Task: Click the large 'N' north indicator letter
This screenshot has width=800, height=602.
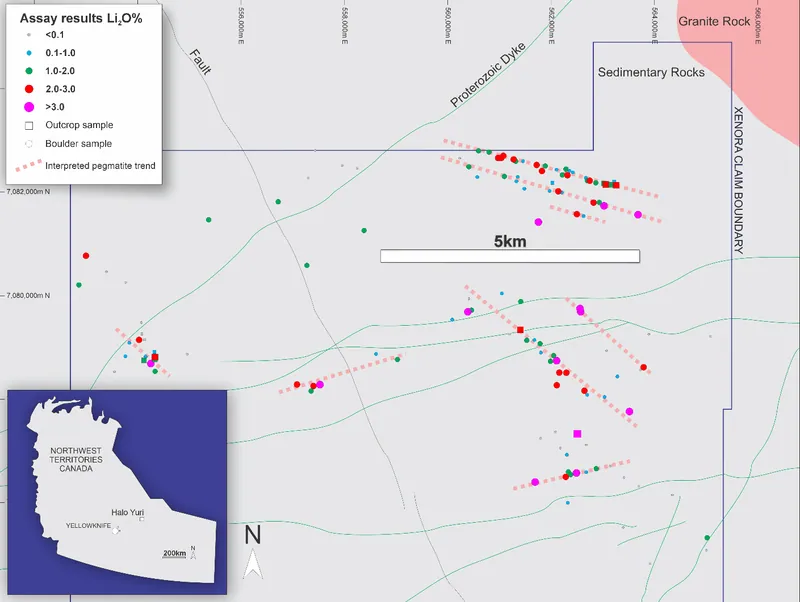Action: [253, 535]
